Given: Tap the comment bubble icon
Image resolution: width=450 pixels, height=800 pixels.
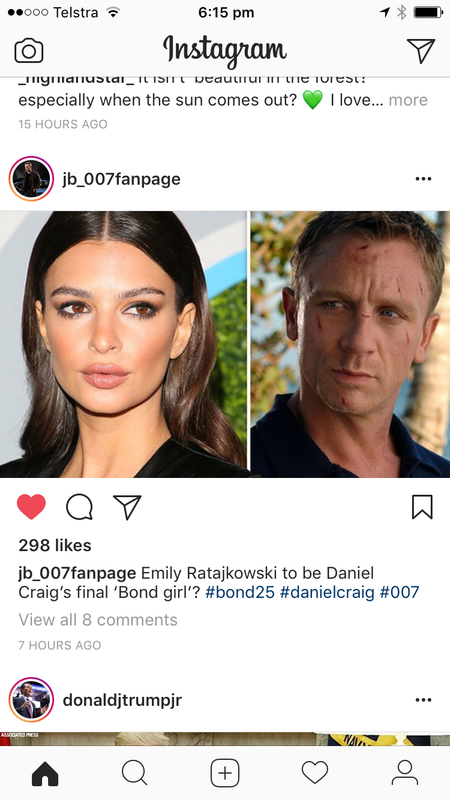Looking at the screenshot, I should point(80,507).
